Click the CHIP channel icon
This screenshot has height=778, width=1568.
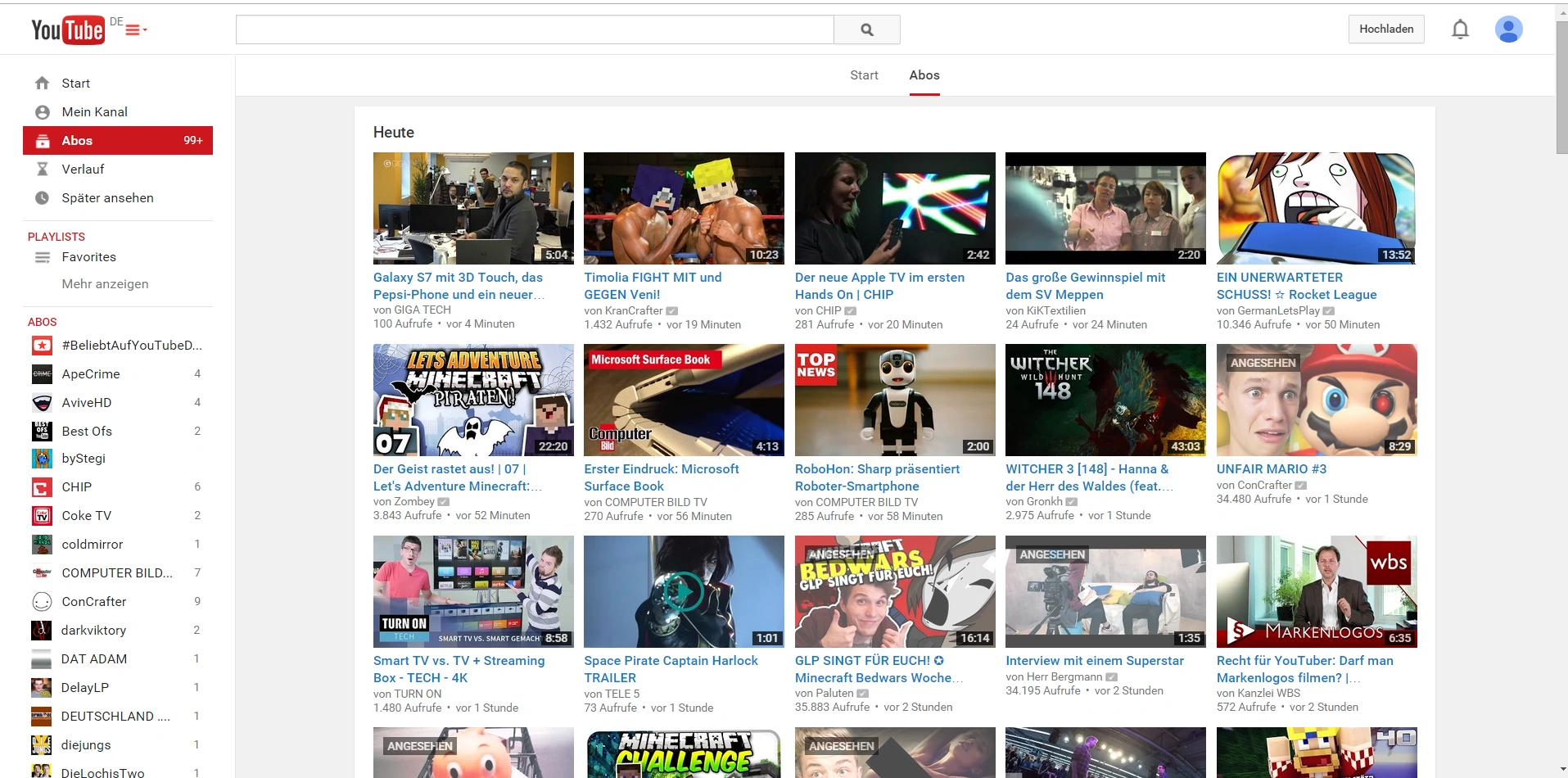[42, 487]
